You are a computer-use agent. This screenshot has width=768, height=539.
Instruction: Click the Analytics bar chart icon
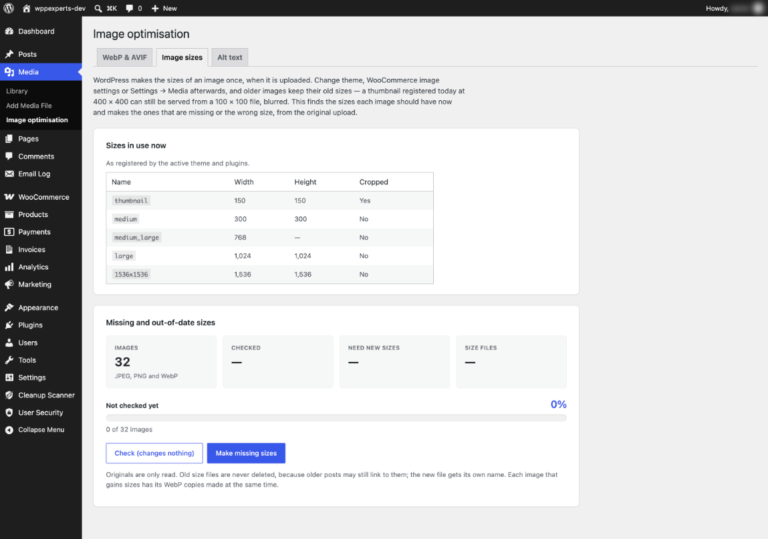(x=9, y=267)
